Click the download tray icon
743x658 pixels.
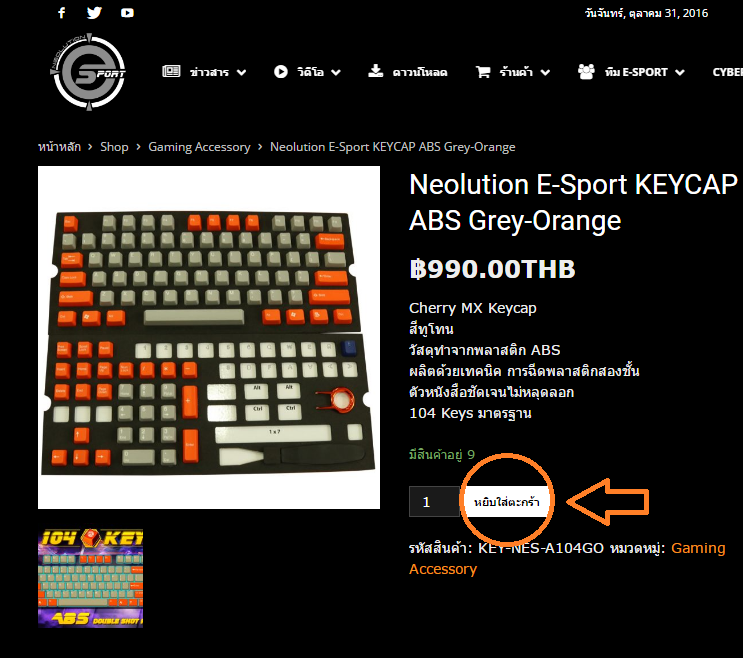coord(375,71)
